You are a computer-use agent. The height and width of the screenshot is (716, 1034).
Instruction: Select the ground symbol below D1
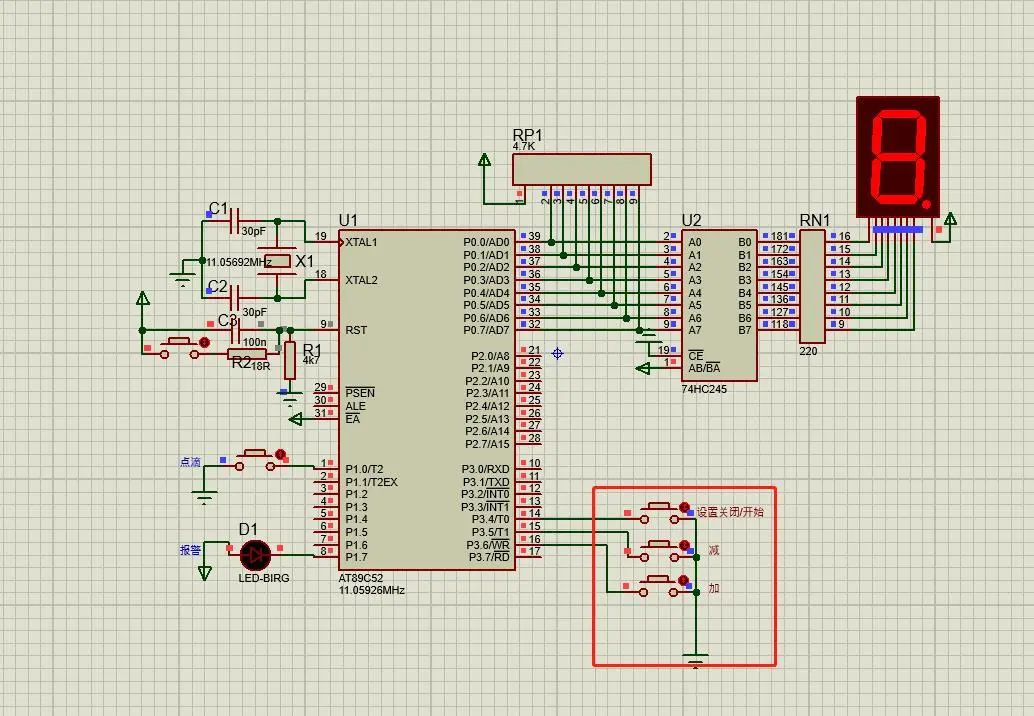tap(206, 572)
